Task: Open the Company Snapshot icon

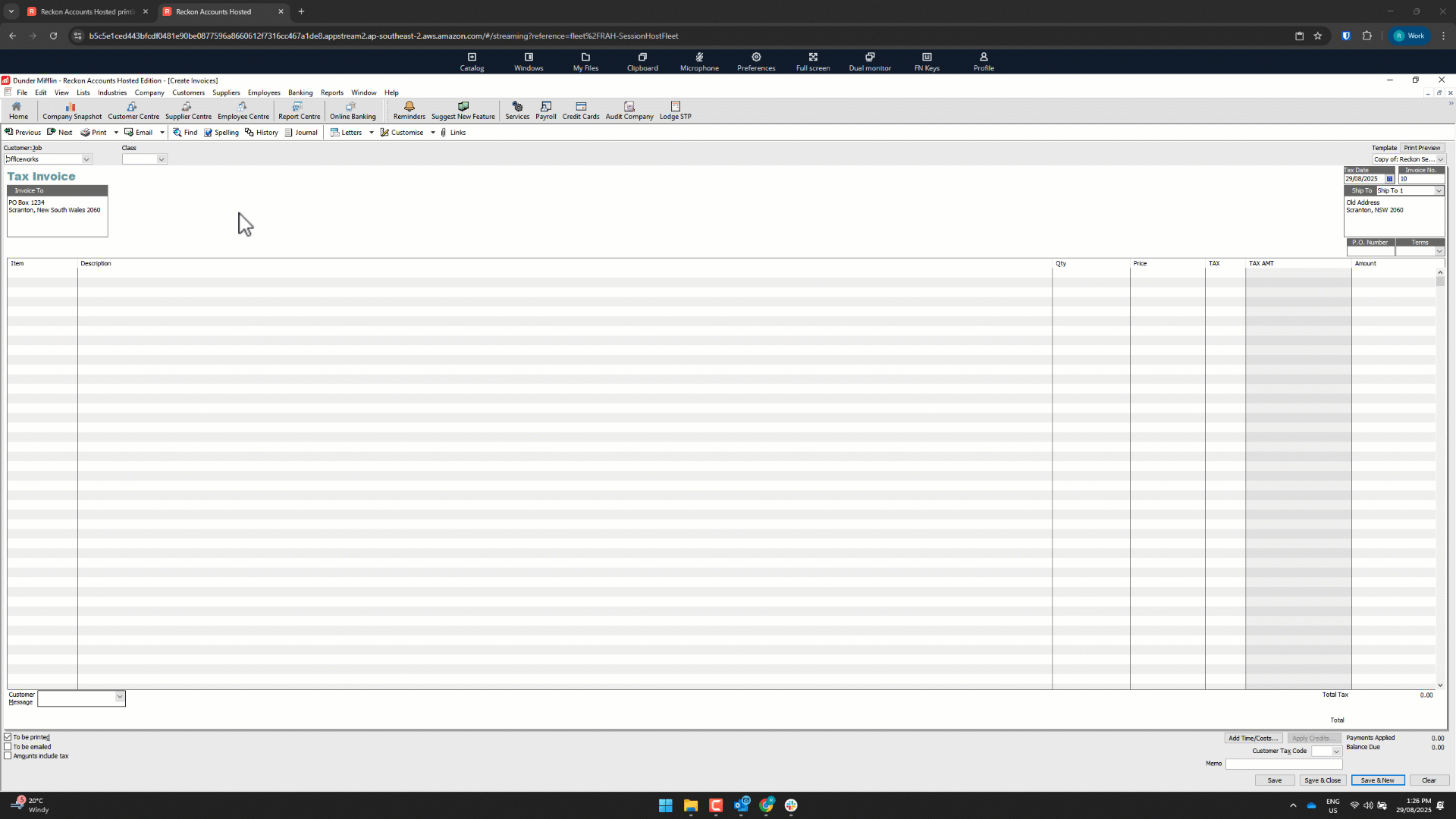Action: 72,111
